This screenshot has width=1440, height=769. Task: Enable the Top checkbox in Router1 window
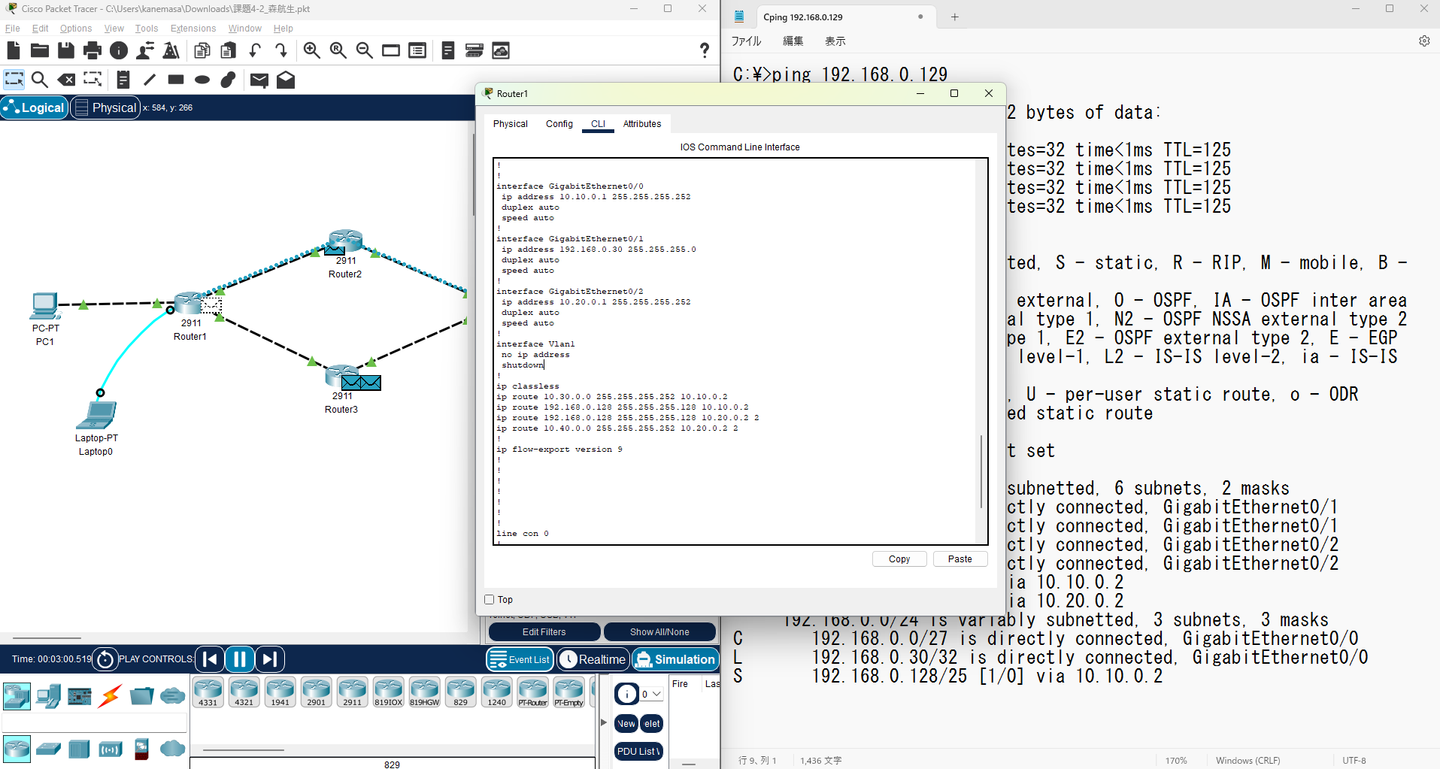coord(490,600)
